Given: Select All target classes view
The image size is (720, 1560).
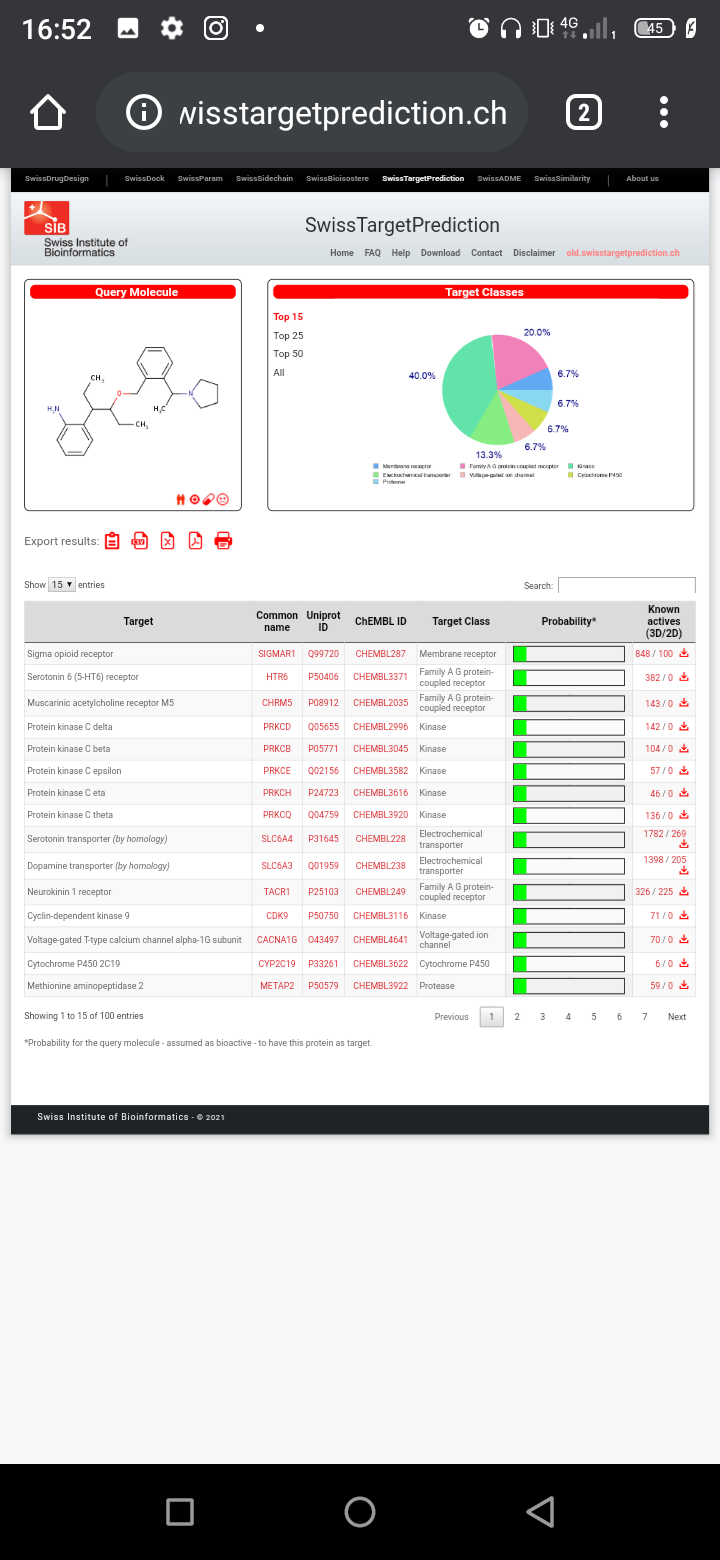Looking at the screenshot, I should pos(279,373).
